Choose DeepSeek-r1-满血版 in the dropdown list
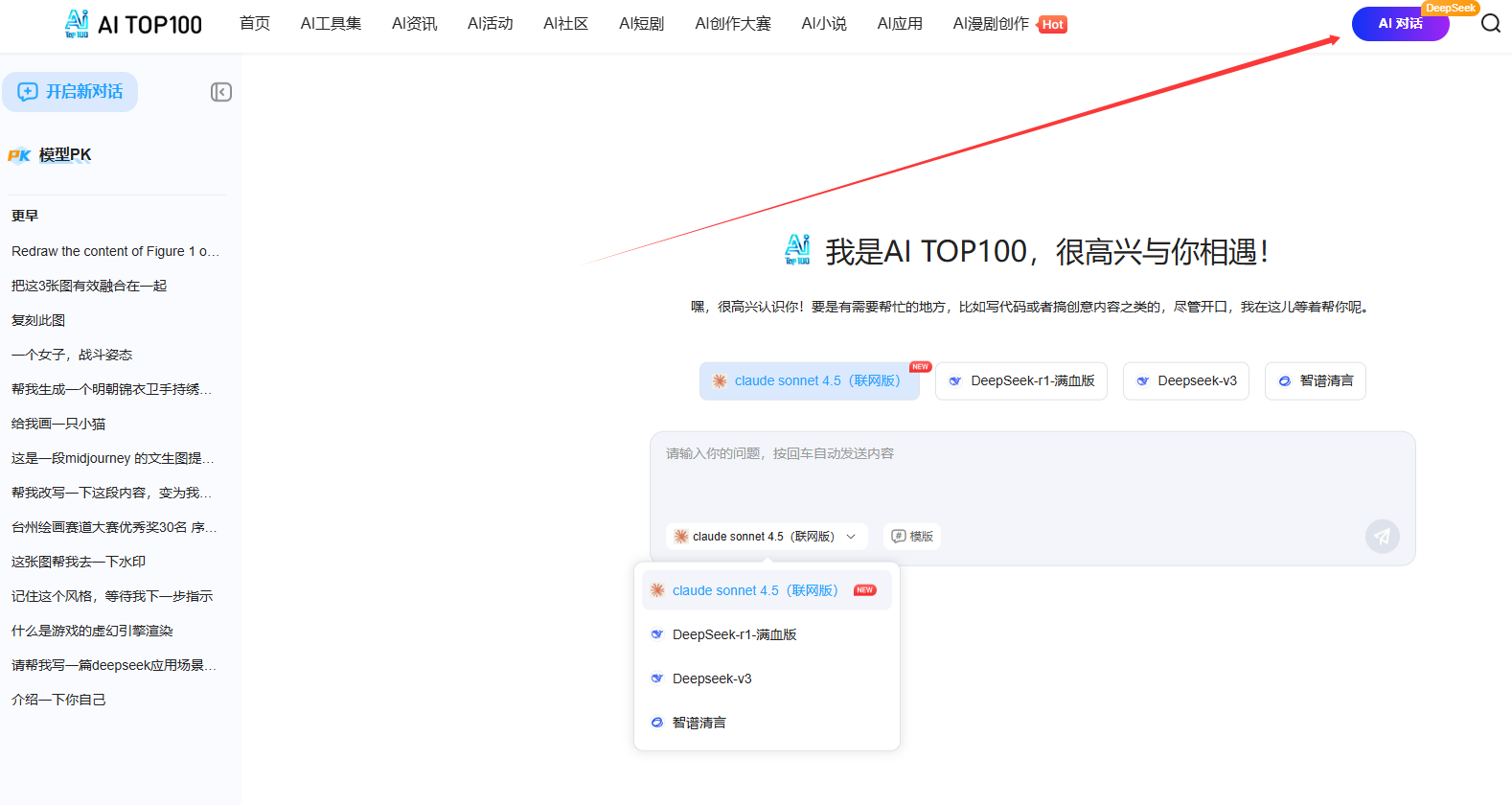1512x805 pixels. pos(734,634)
